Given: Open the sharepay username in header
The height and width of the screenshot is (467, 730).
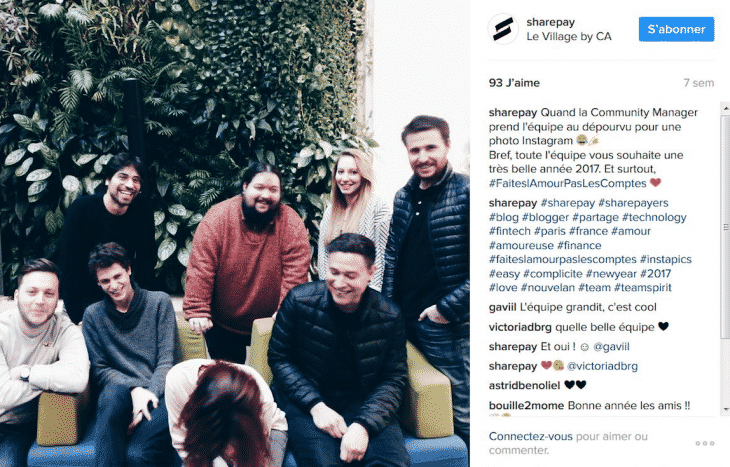Looking at the screenshot, I should 550,22.
